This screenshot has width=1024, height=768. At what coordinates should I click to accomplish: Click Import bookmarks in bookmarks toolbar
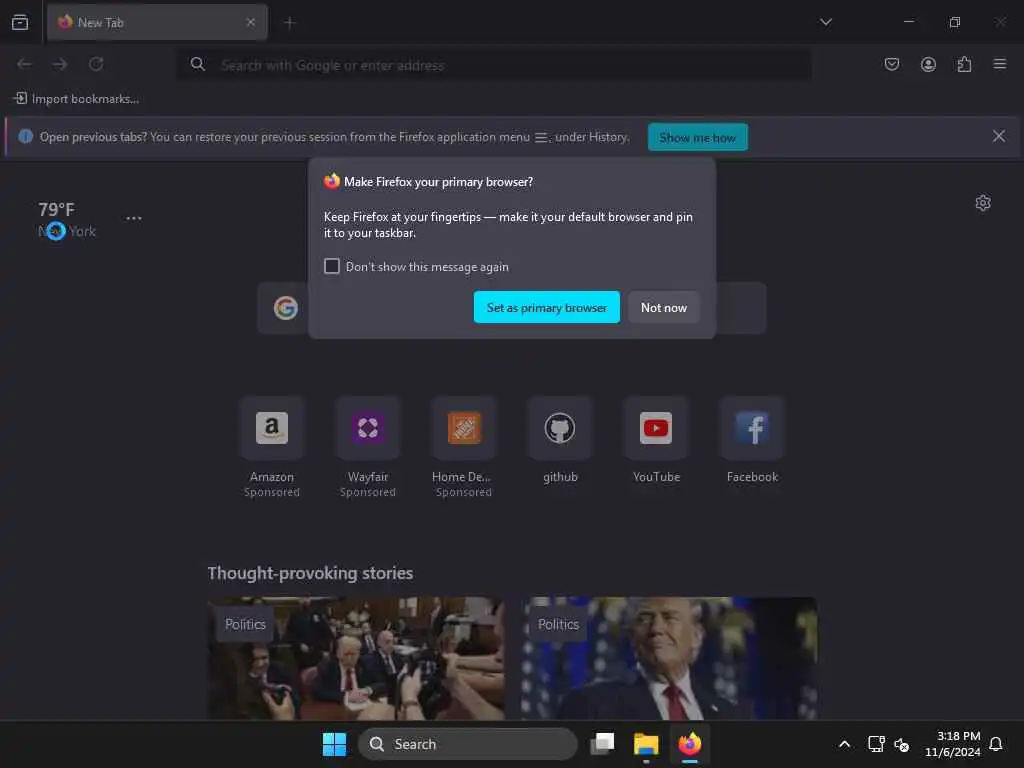(76, 99)
